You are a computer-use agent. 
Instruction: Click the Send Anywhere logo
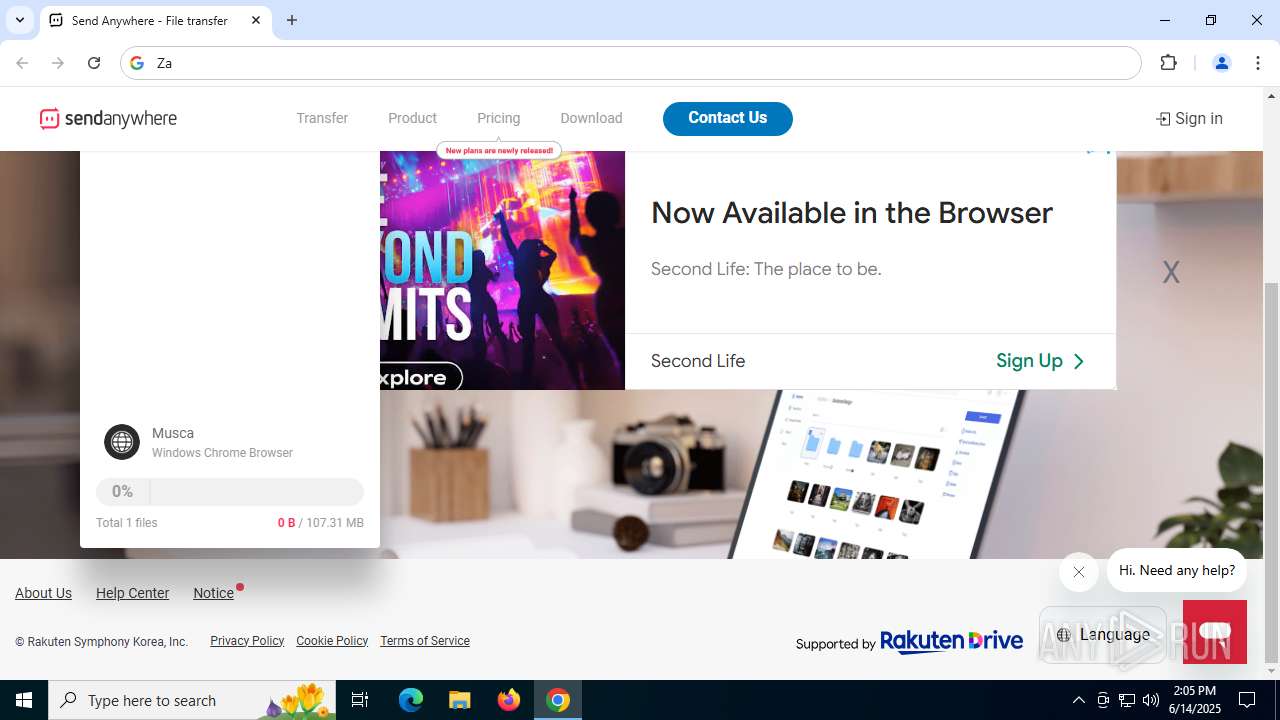pyautogui.click(x=108, y=118)
